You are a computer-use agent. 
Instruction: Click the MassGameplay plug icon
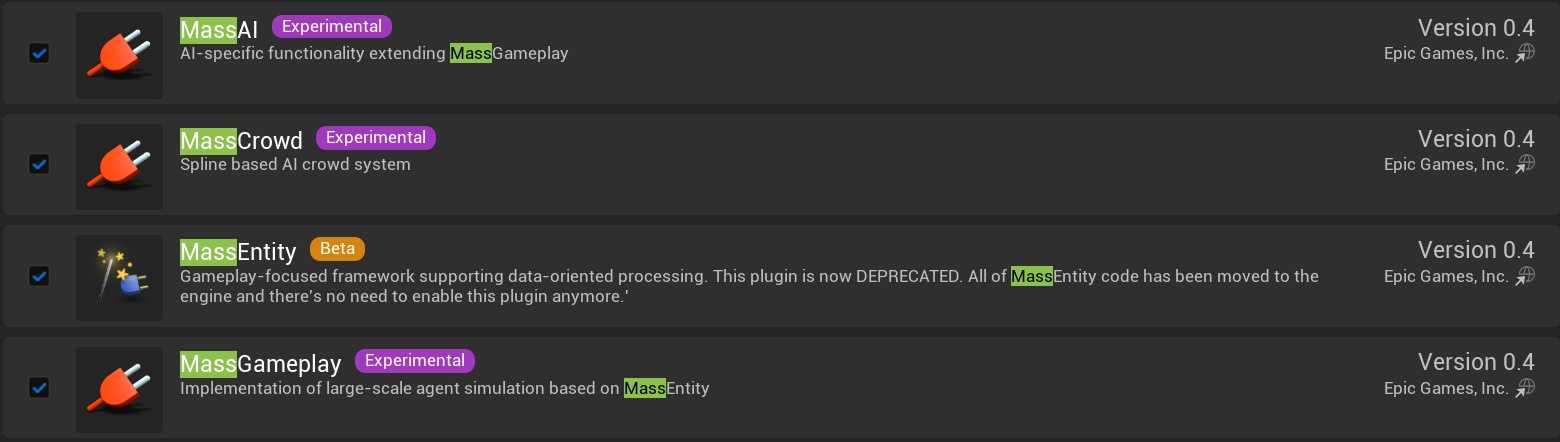(x=119, y=388)
